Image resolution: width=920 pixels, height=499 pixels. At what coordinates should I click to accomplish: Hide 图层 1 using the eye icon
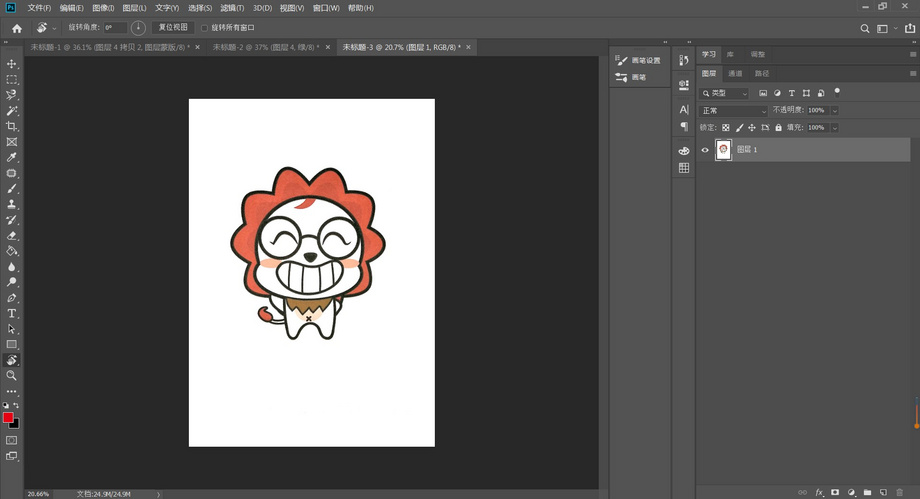pyautogui.click(x=705, y=150)
